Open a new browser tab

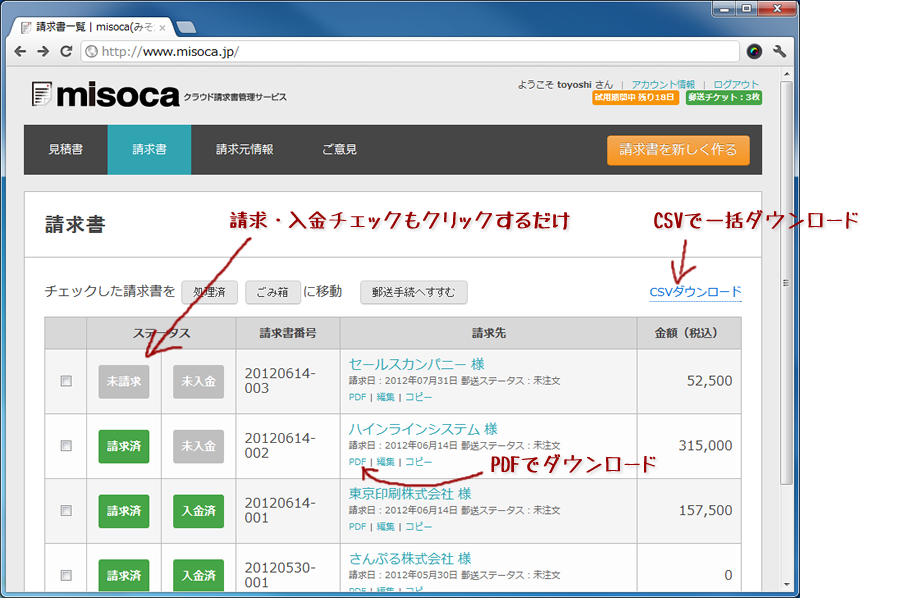tap(186, 27)
